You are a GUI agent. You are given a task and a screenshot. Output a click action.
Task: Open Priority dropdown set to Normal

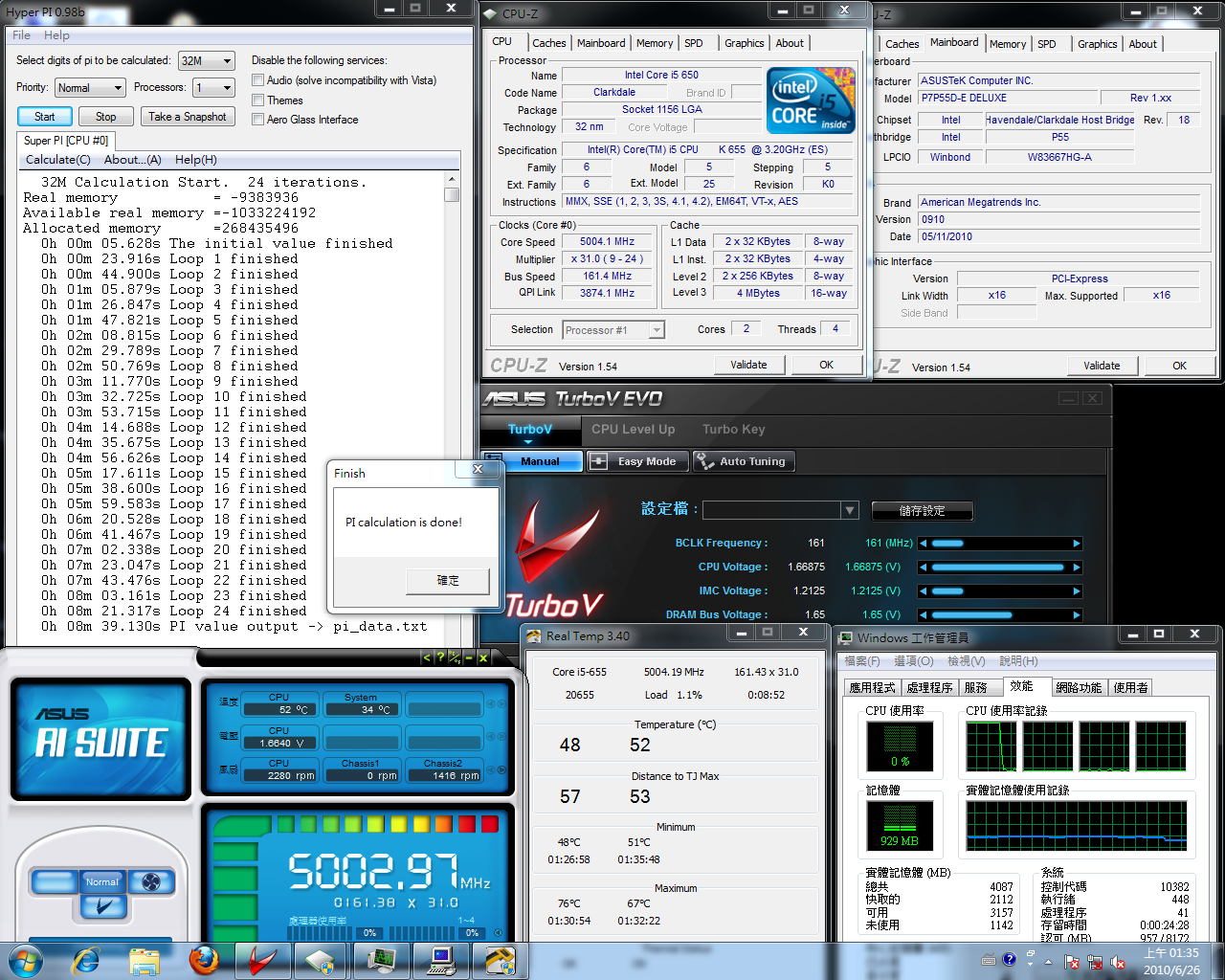90,87
